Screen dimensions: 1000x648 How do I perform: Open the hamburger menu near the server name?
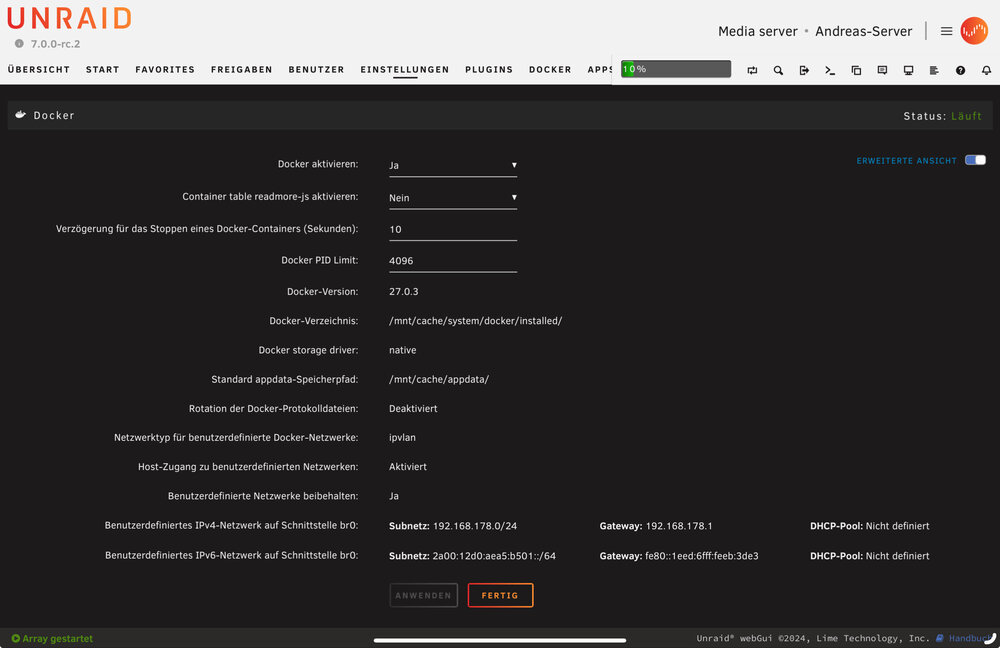click(x=946, y=31)
